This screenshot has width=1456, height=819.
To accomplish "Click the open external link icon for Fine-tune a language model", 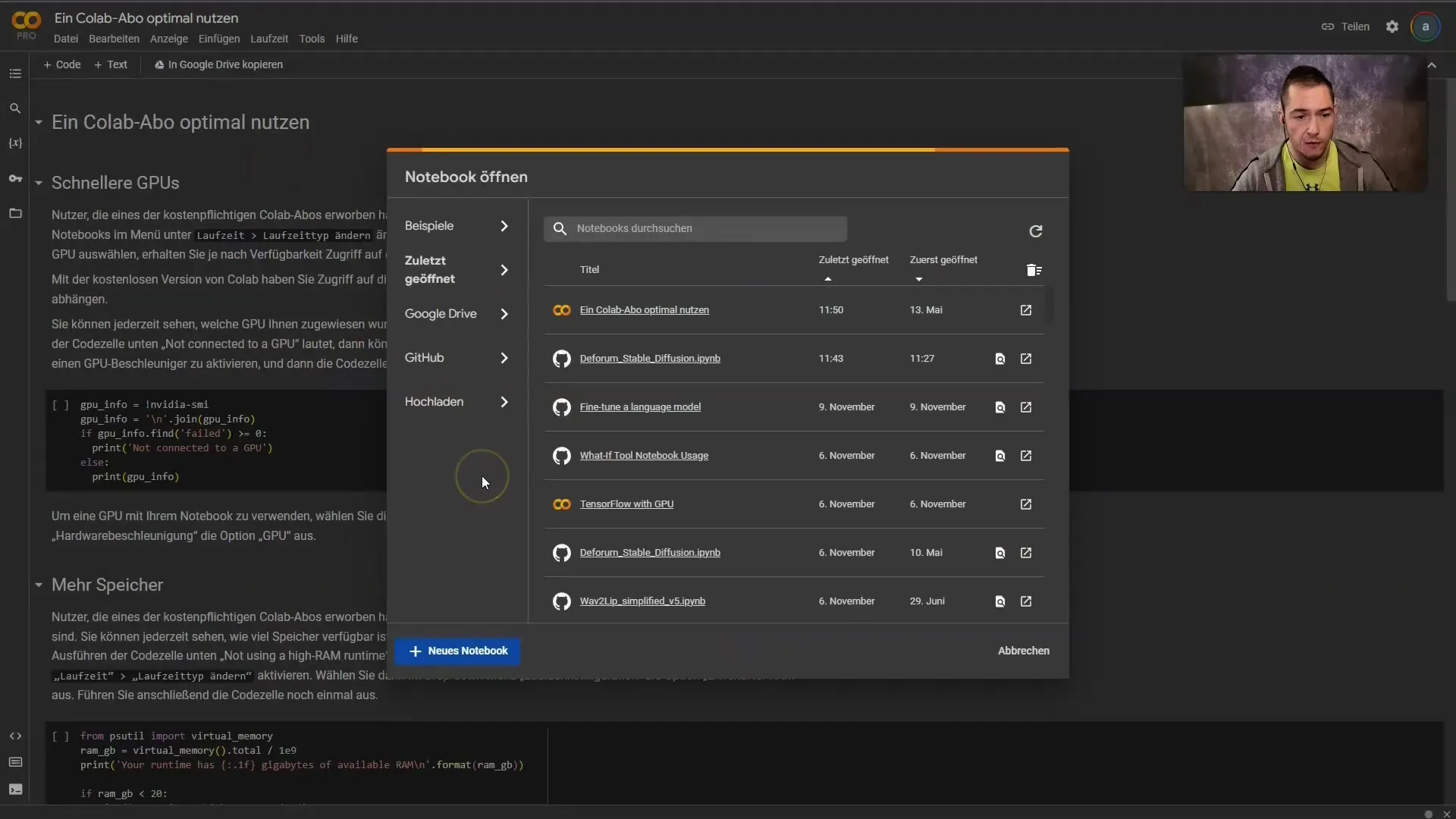I will (x=1026, y=407).
